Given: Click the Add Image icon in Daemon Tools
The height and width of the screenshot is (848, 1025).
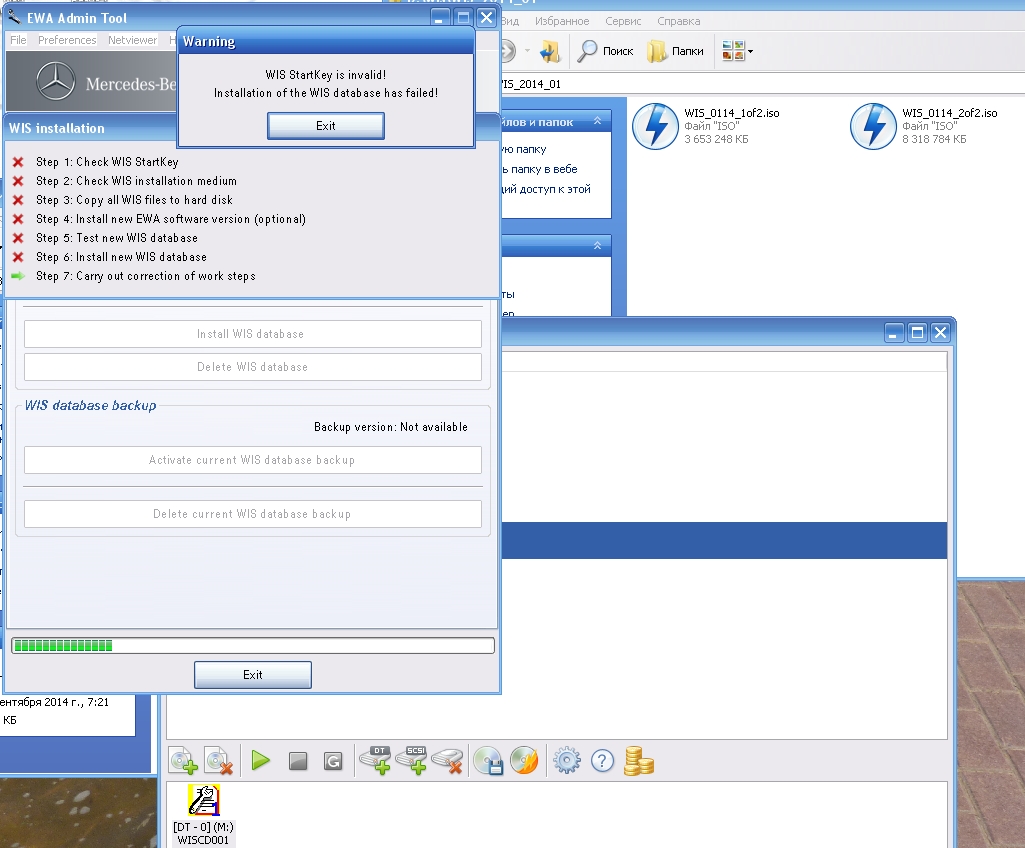Looking at the screenshot, I should pos(184,761).
